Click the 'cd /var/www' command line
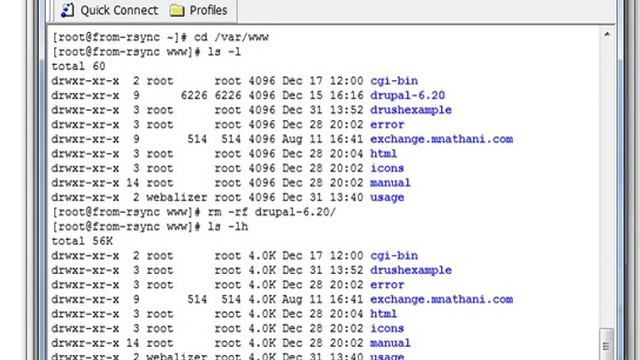 (160, 37)
